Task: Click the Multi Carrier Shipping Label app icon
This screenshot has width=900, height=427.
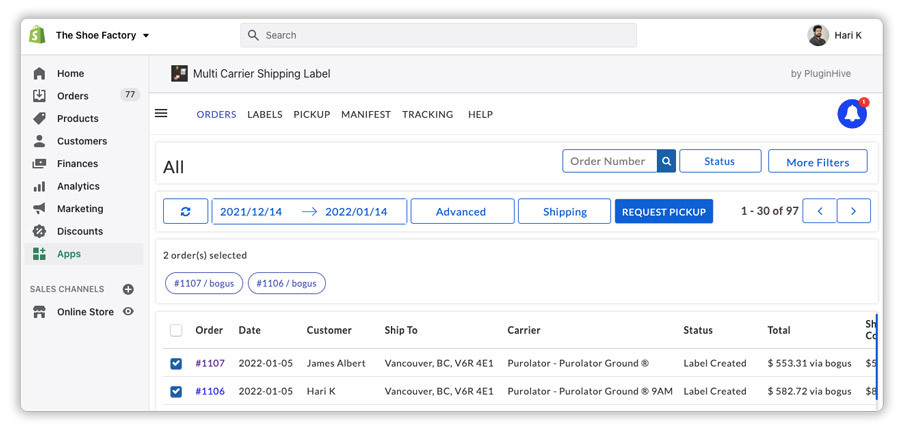Action: coord(180,73)
